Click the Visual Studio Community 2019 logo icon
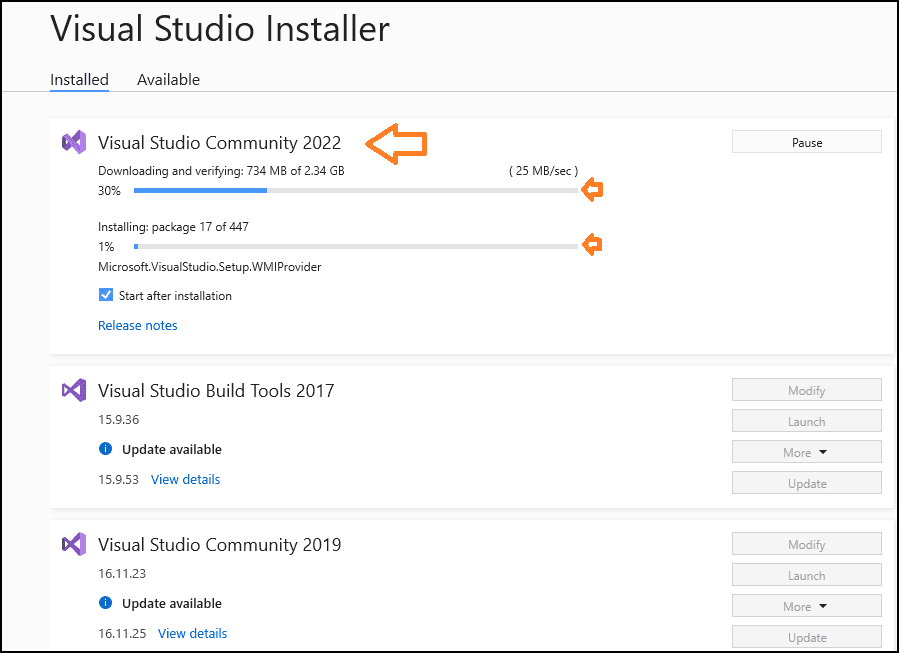This screenshot has height=653, width=899. tap(74, 544)
